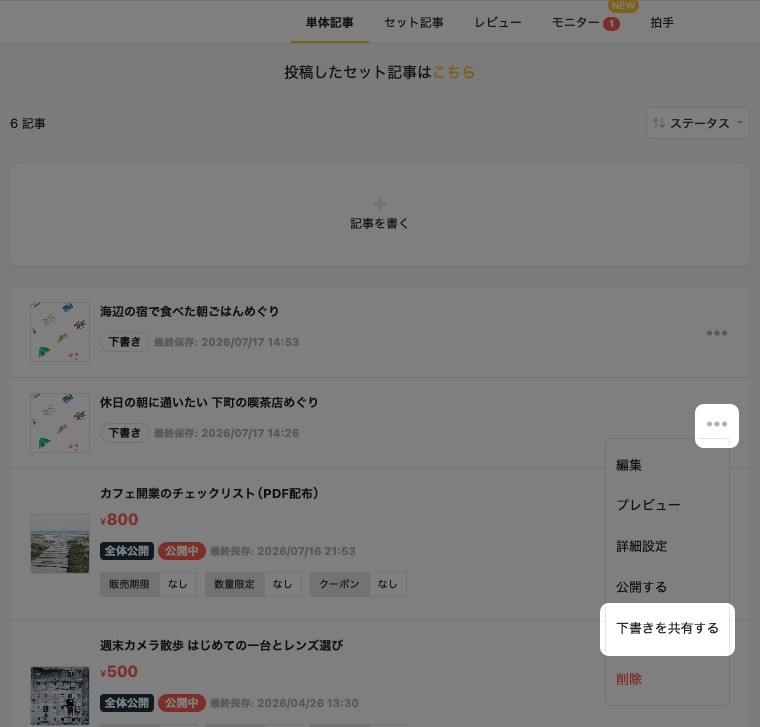
Task: Open article title 休日の朝に通いたい 下町の喫茶店めぐり
Action: [x=209, y=402]
